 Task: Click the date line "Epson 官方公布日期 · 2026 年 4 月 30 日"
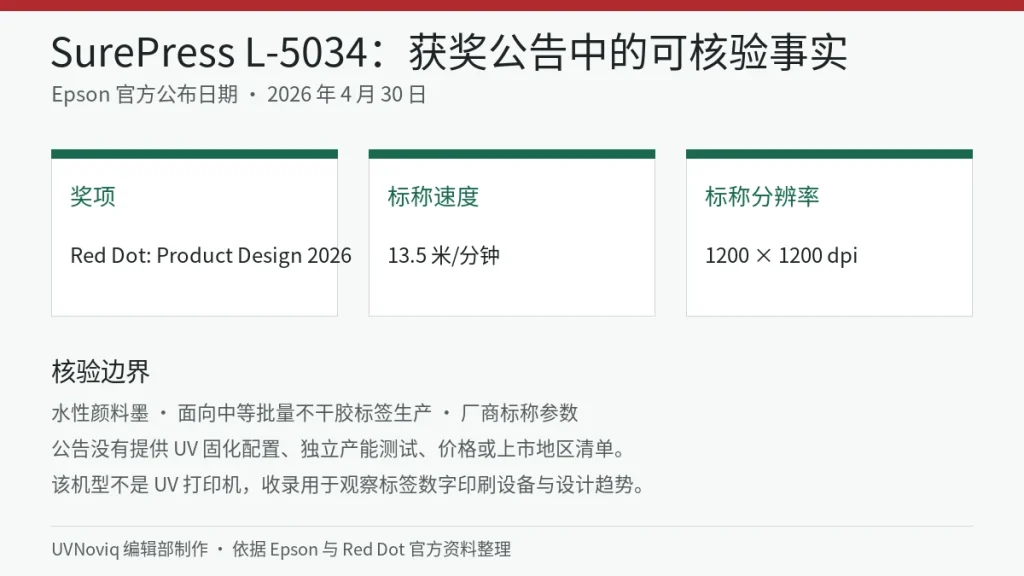point(239,95)
